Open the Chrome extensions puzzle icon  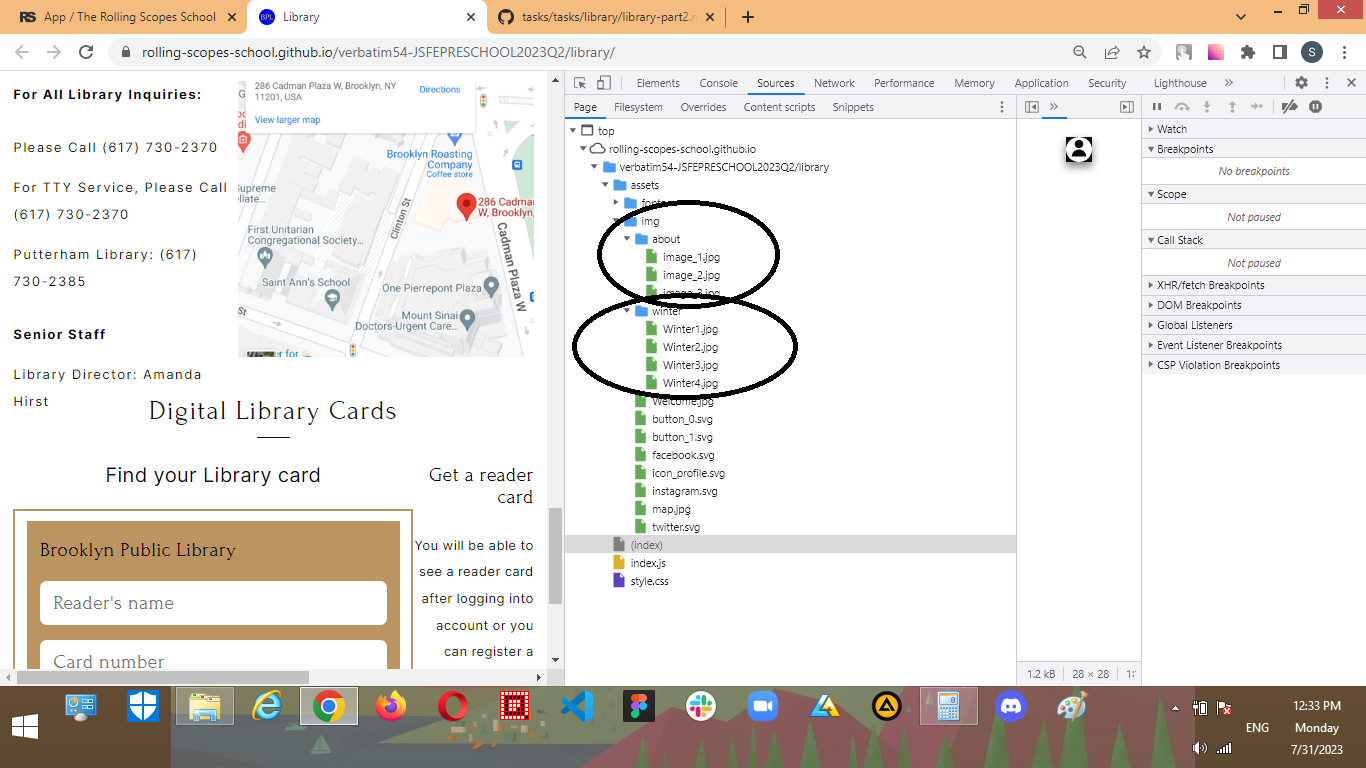(x=1247, y=52)
